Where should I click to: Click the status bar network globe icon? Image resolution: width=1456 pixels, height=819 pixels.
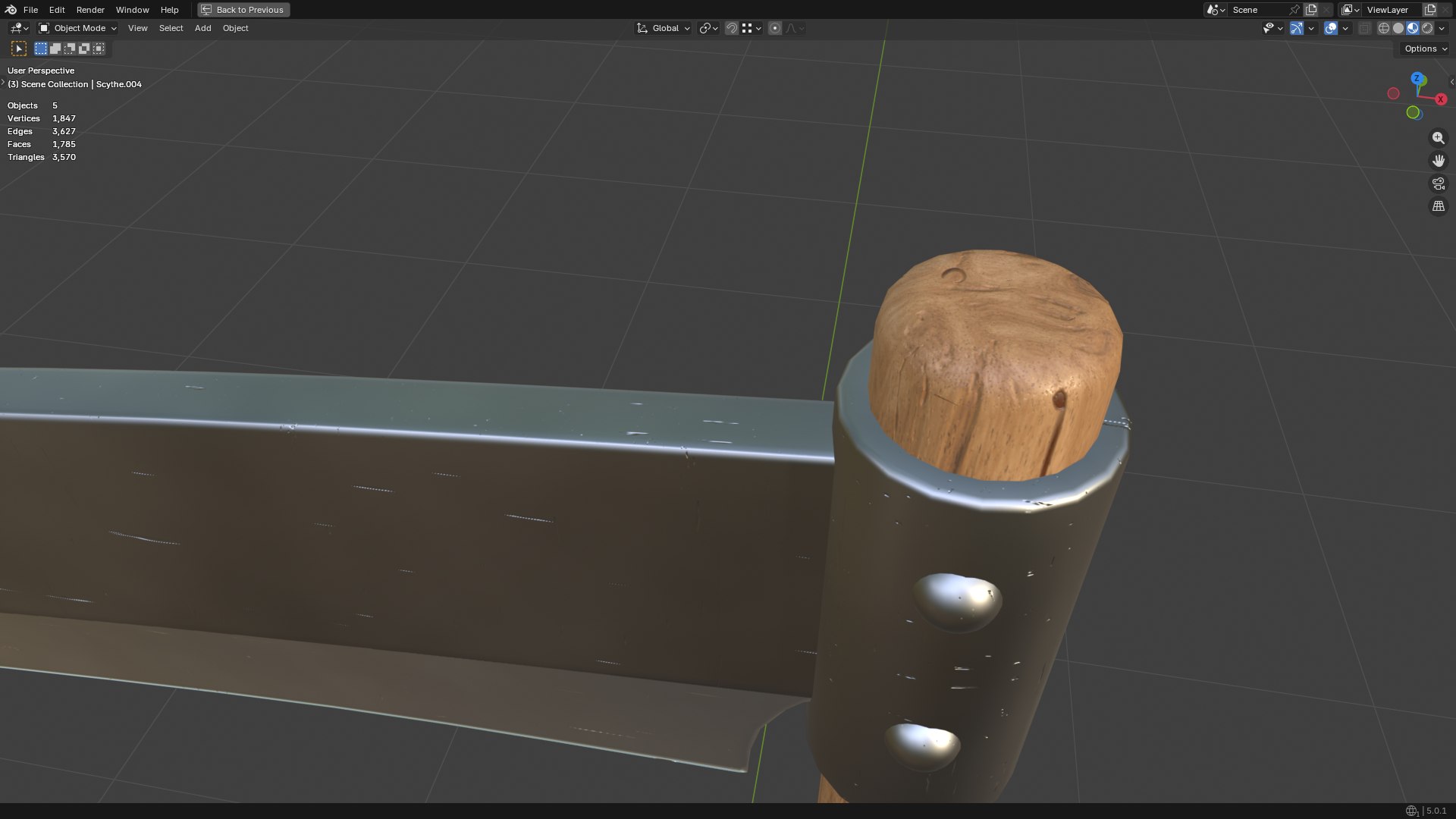point(1411,811)
